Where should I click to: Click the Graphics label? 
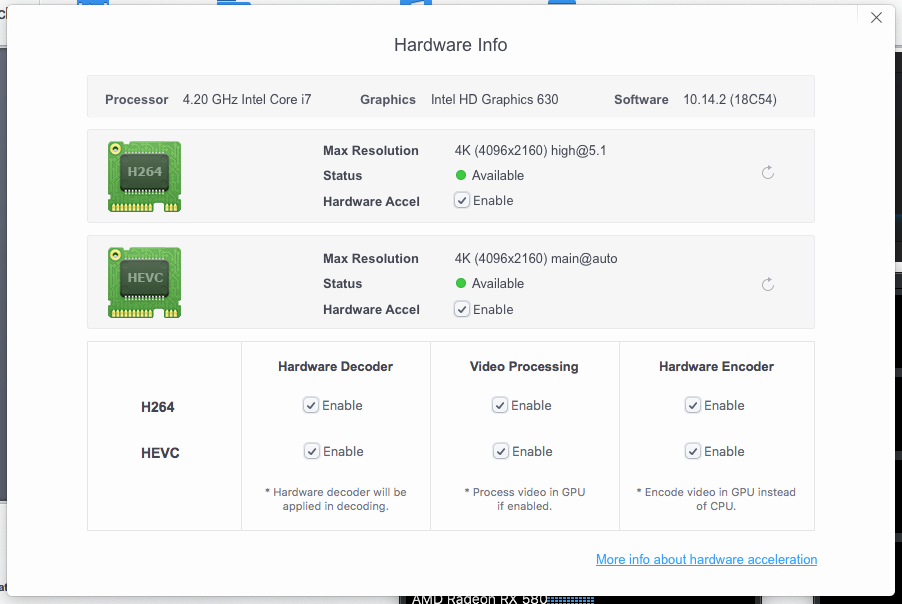click(x=388, y=100)
